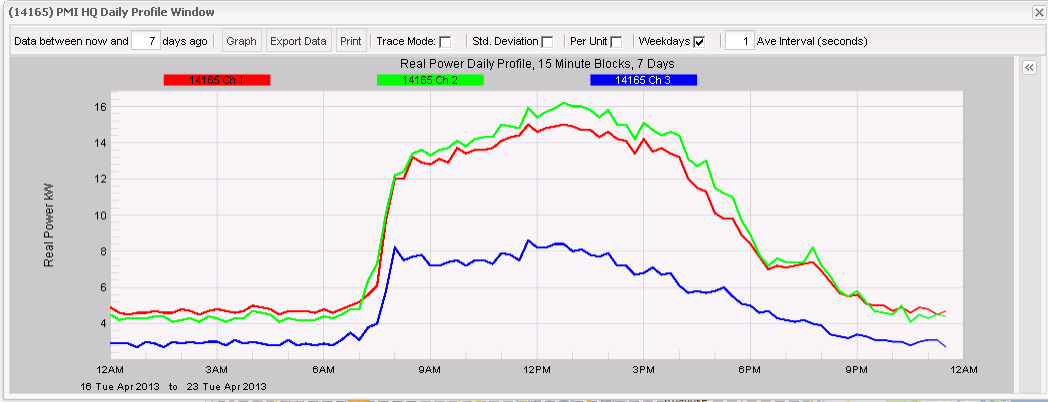Uncheck the Weekdays checkbox
Viewport: 1048px width, 402px height.
click(x=699, y=42)
